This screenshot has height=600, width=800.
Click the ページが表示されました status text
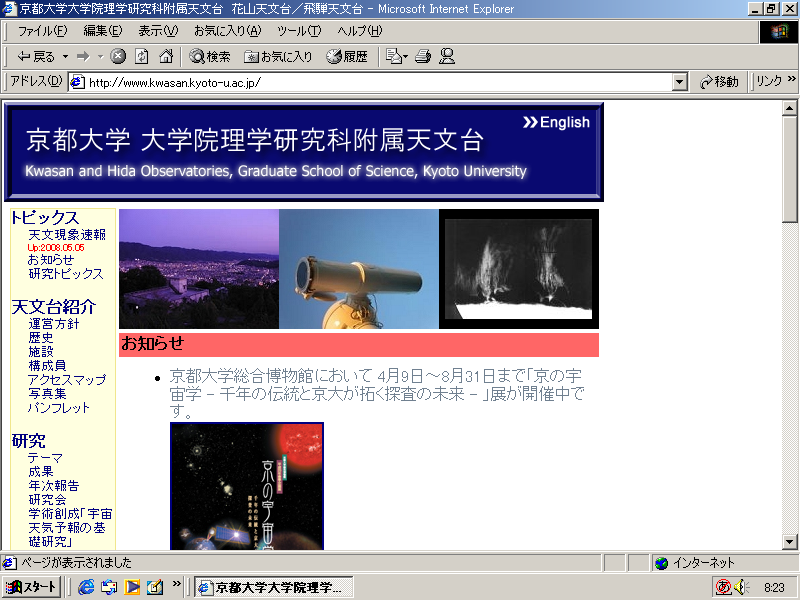click(76, 563)
